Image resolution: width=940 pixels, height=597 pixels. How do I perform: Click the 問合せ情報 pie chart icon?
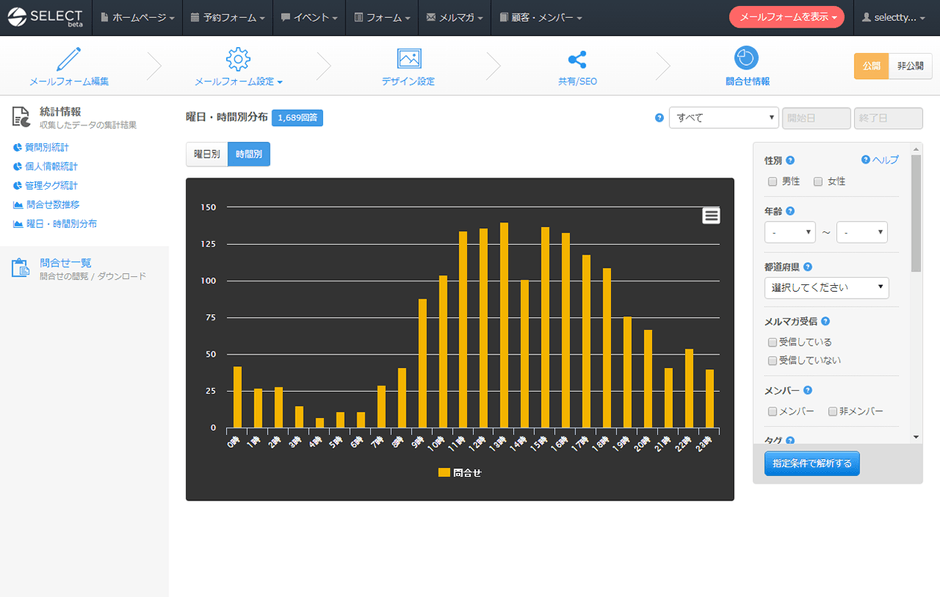746,58
